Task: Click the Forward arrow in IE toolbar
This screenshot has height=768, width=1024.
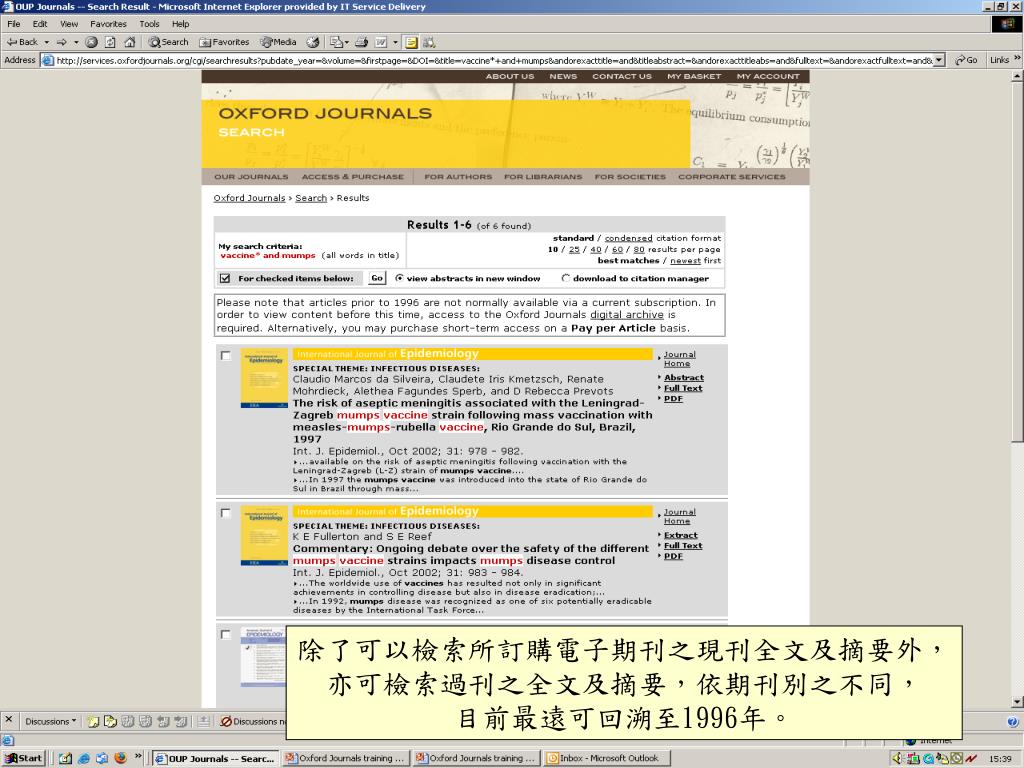Action: click(x=62, y=42)
